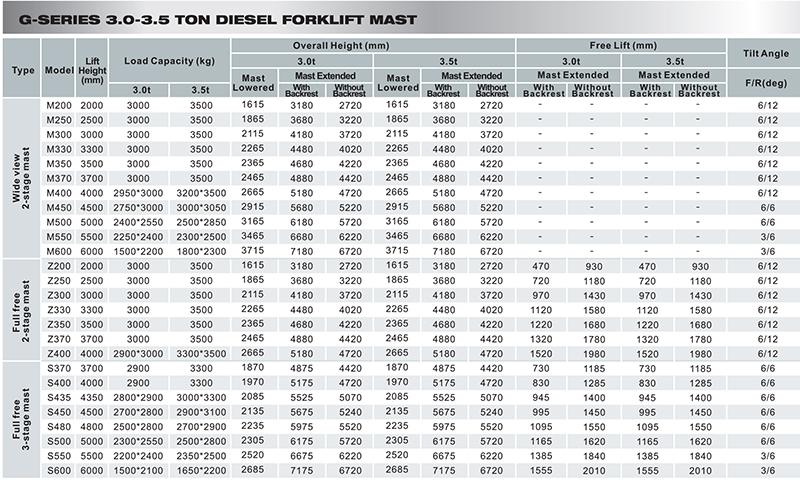Select model Z200
Screen dimensions: 800x480
(59, 266)
